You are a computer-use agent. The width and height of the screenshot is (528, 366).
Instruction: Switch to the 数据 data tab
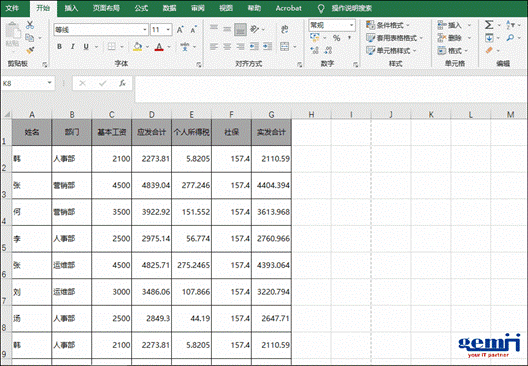pyautogui.click(x=169, y=8)
